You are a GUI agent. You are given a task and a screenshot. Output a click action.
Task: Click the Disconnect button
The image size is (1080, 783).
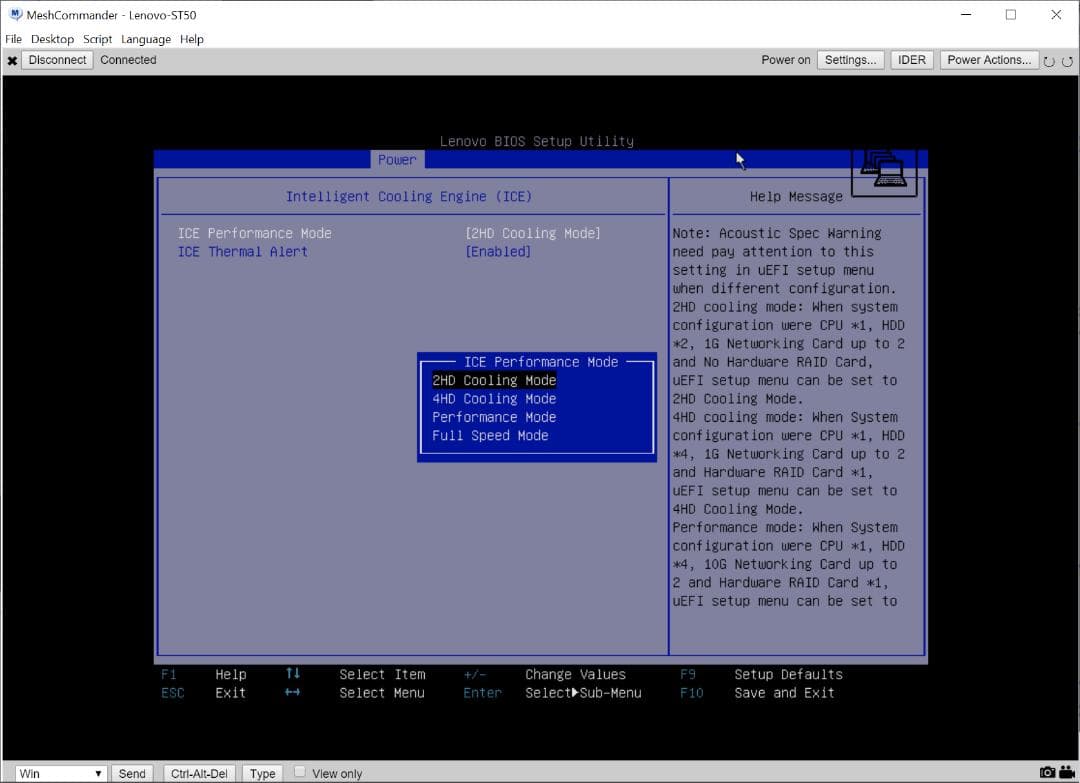coord(57,60)
